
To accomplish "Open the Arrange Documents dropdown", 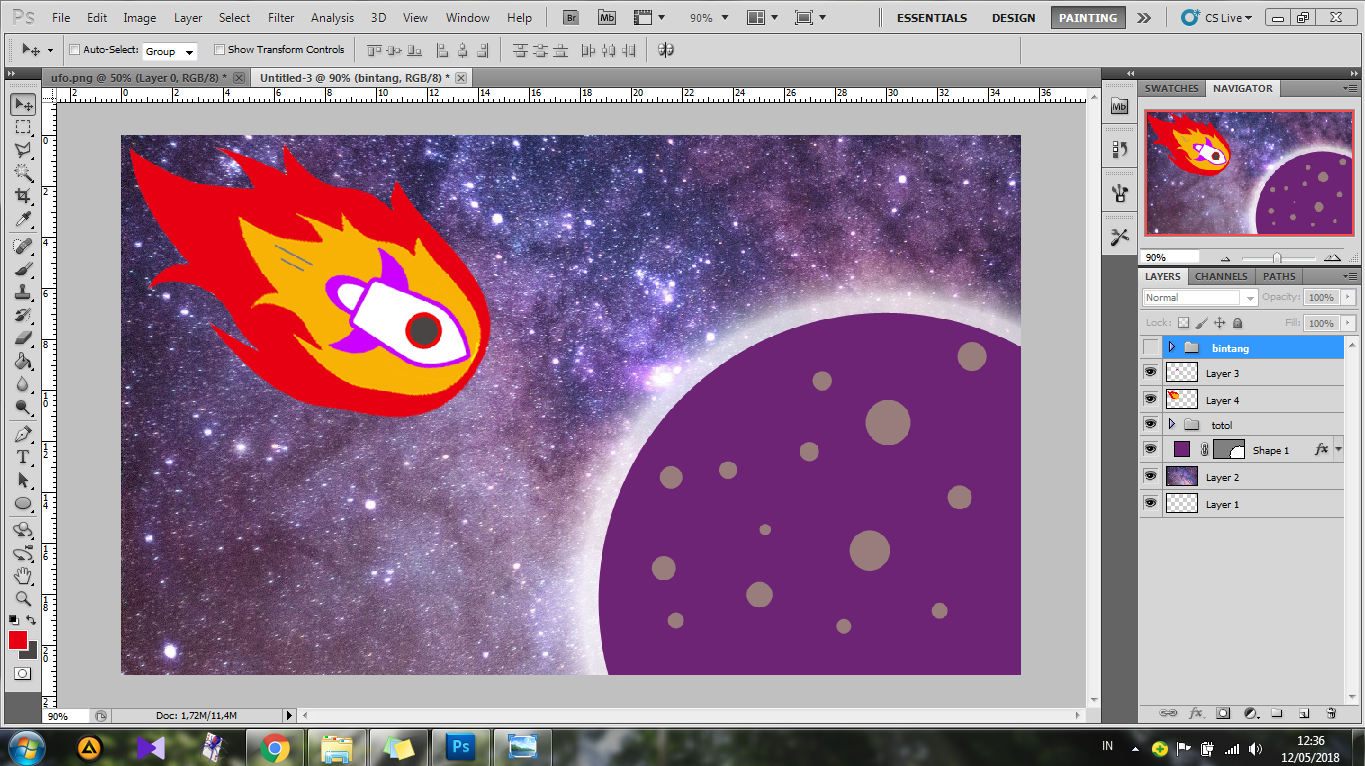I will click(765, 18).
